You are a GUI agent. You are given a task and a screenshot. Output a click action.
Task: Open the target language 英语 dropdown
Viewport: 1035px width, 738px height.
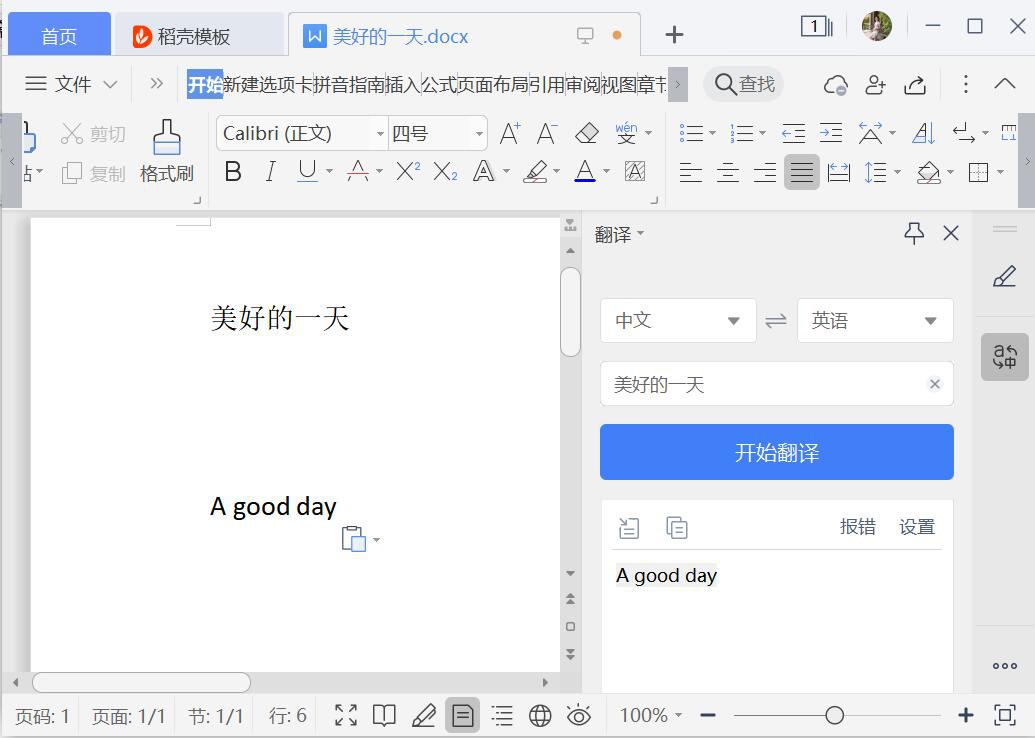coord(875,320)
